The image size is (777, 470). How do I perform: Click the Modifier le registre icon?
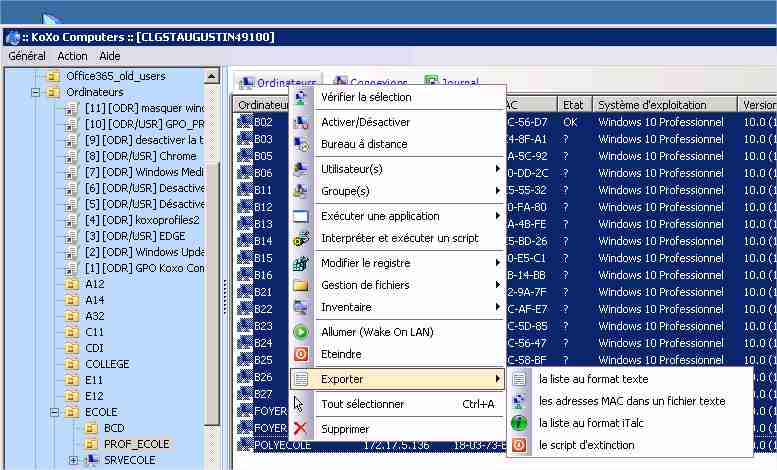pyautogui.click(x=301, y=263)
